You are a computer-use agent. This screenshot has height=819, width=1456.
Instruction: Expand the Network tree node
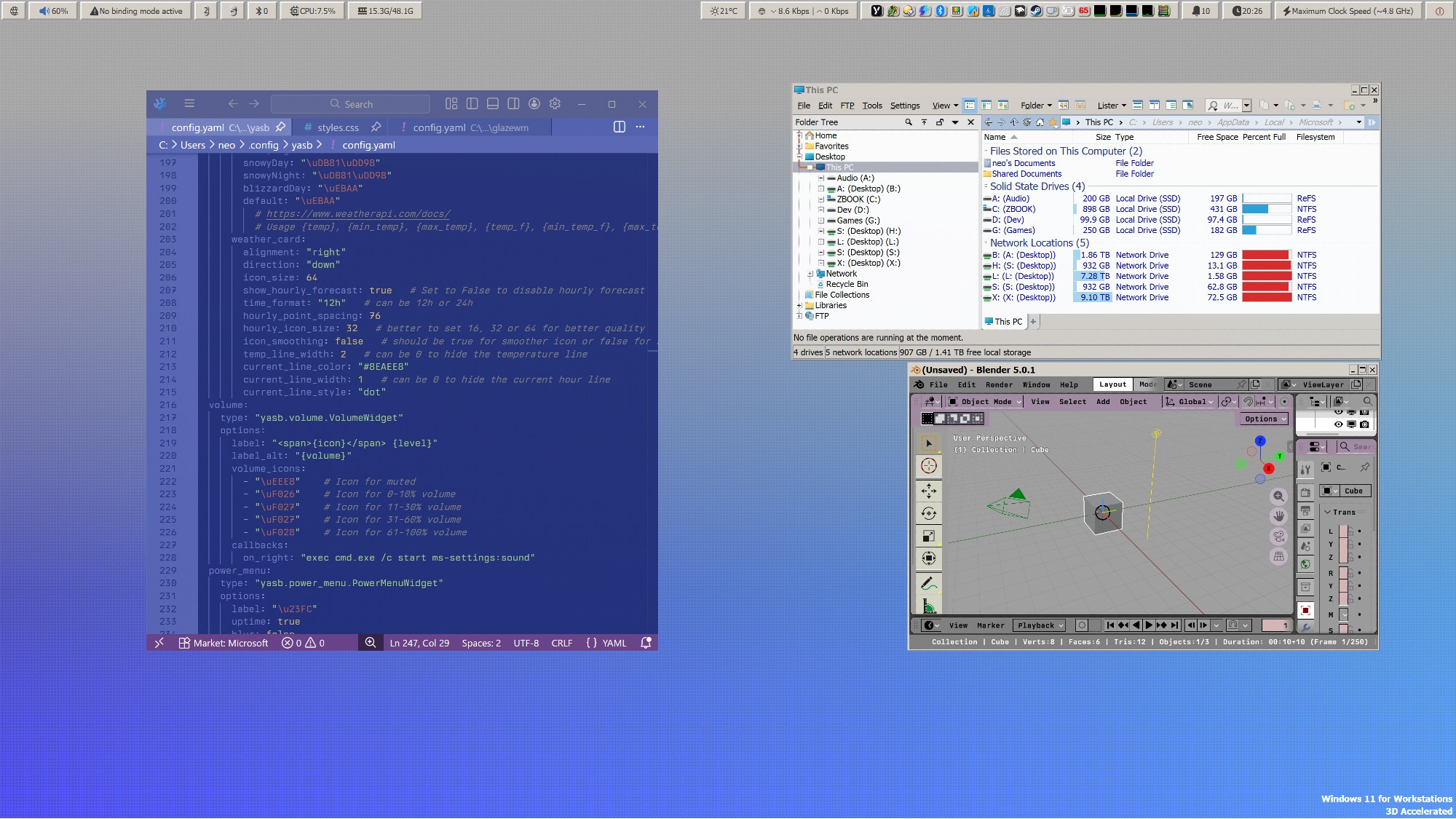[810, 274]
